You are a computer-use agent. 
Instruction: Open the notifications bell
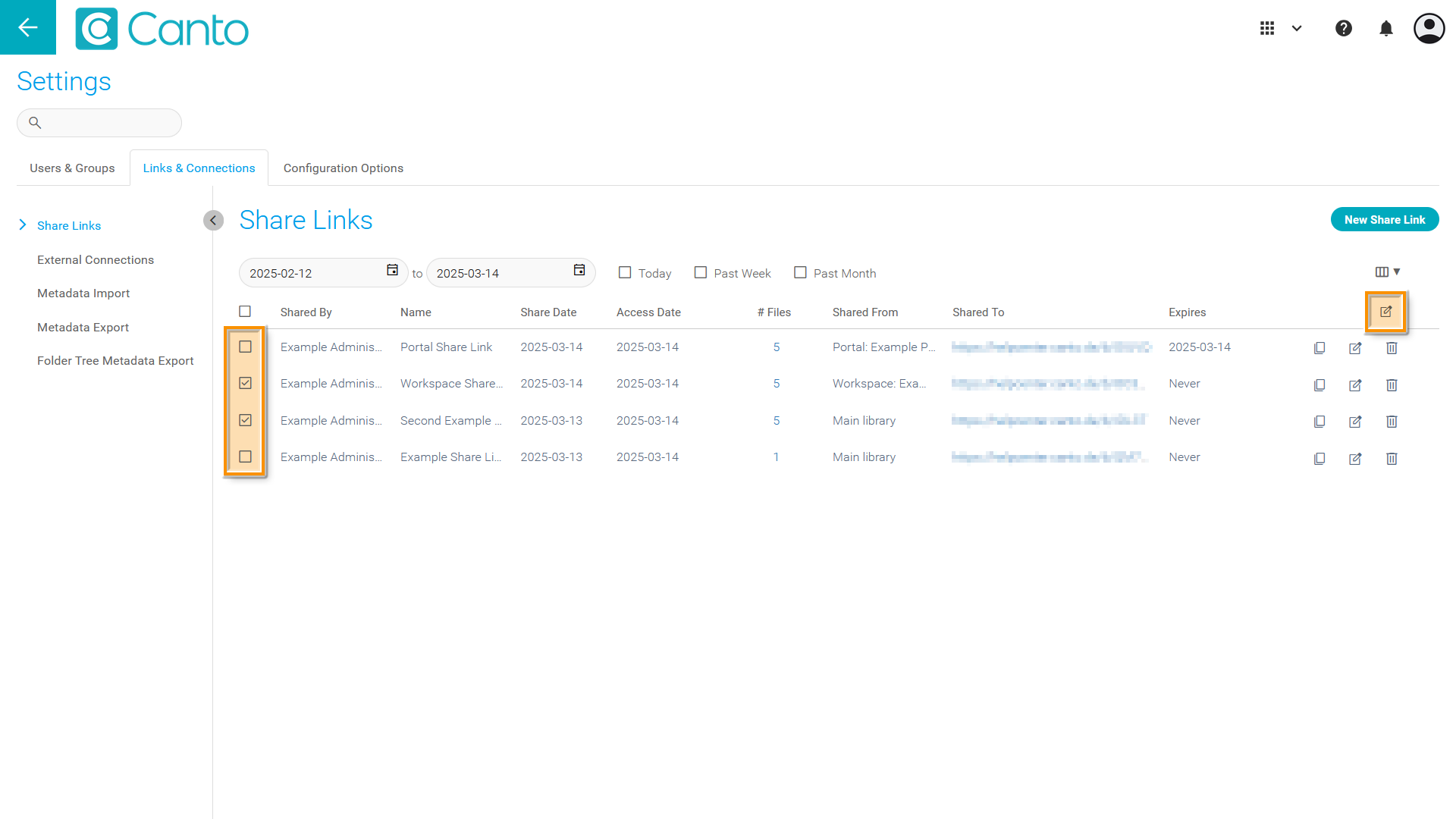1385,28
